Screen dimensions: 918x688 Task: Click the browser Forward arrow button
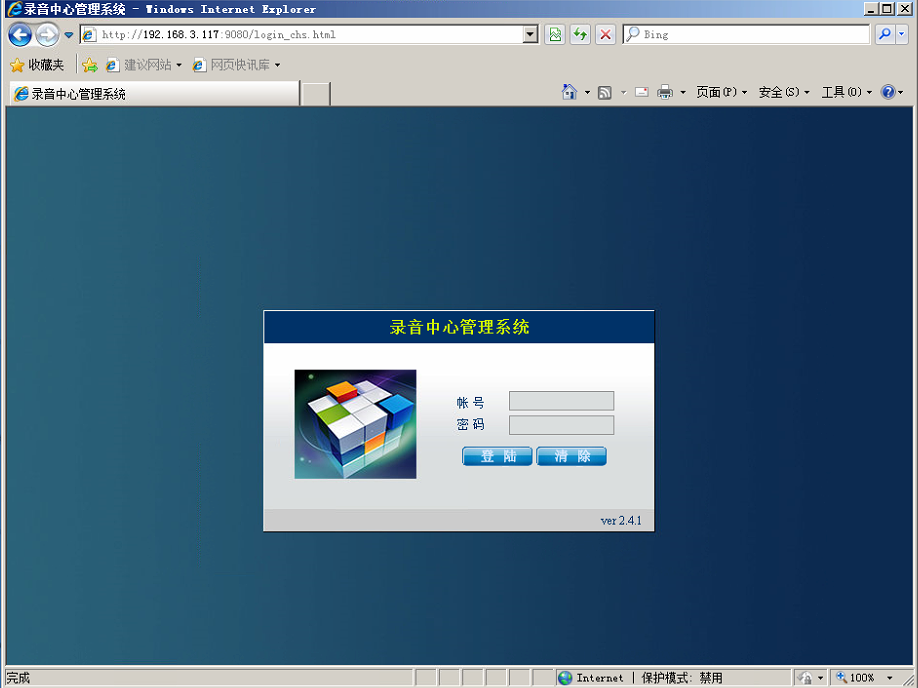pyautogui.click(x=47, y=35)
